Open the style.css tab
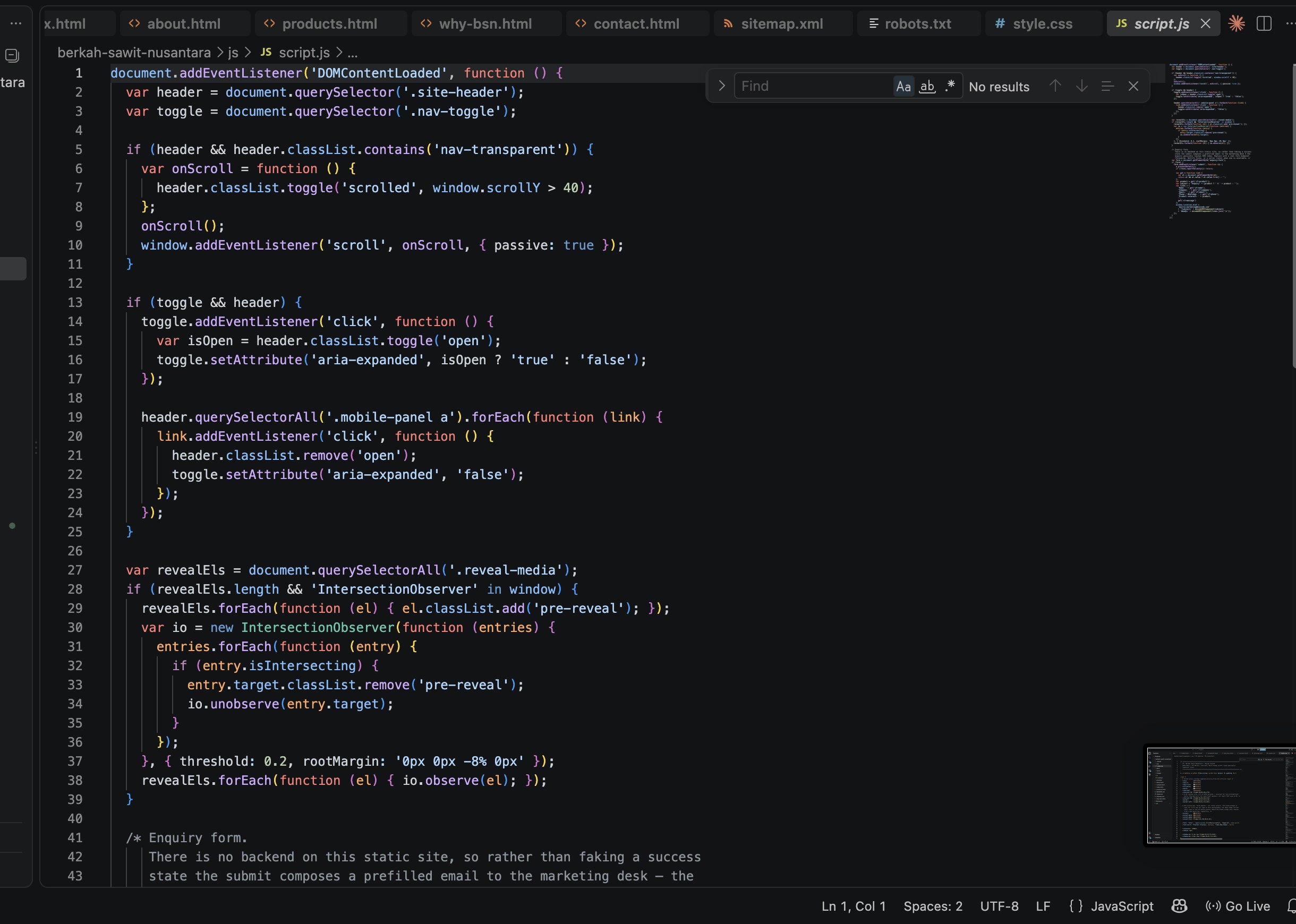 [x=1042, y=24]
